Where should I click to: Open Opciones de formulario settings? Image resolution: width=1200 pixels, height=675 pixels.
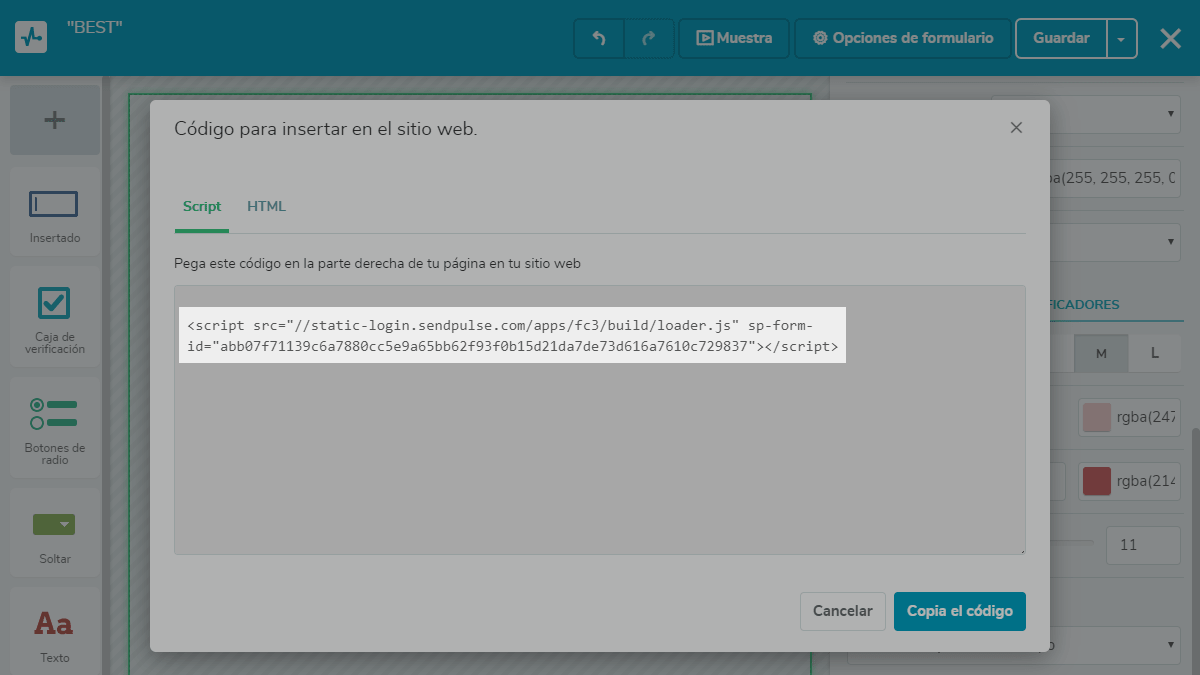click(903, 38)
